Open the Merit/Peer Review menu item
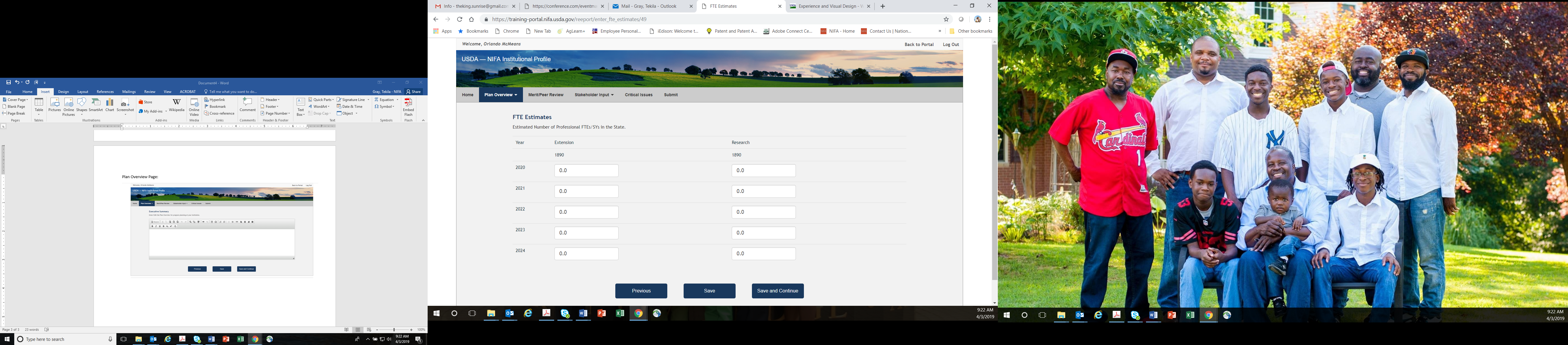The width and height of the screenshot is (1568, 345). pyautogui.click(x=546, y=95)
